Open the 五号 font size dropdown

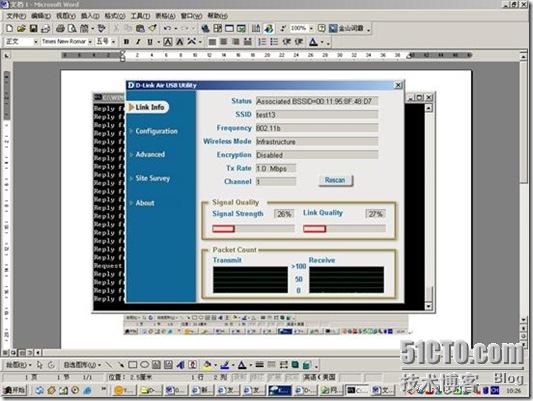[x=113, y=42]
